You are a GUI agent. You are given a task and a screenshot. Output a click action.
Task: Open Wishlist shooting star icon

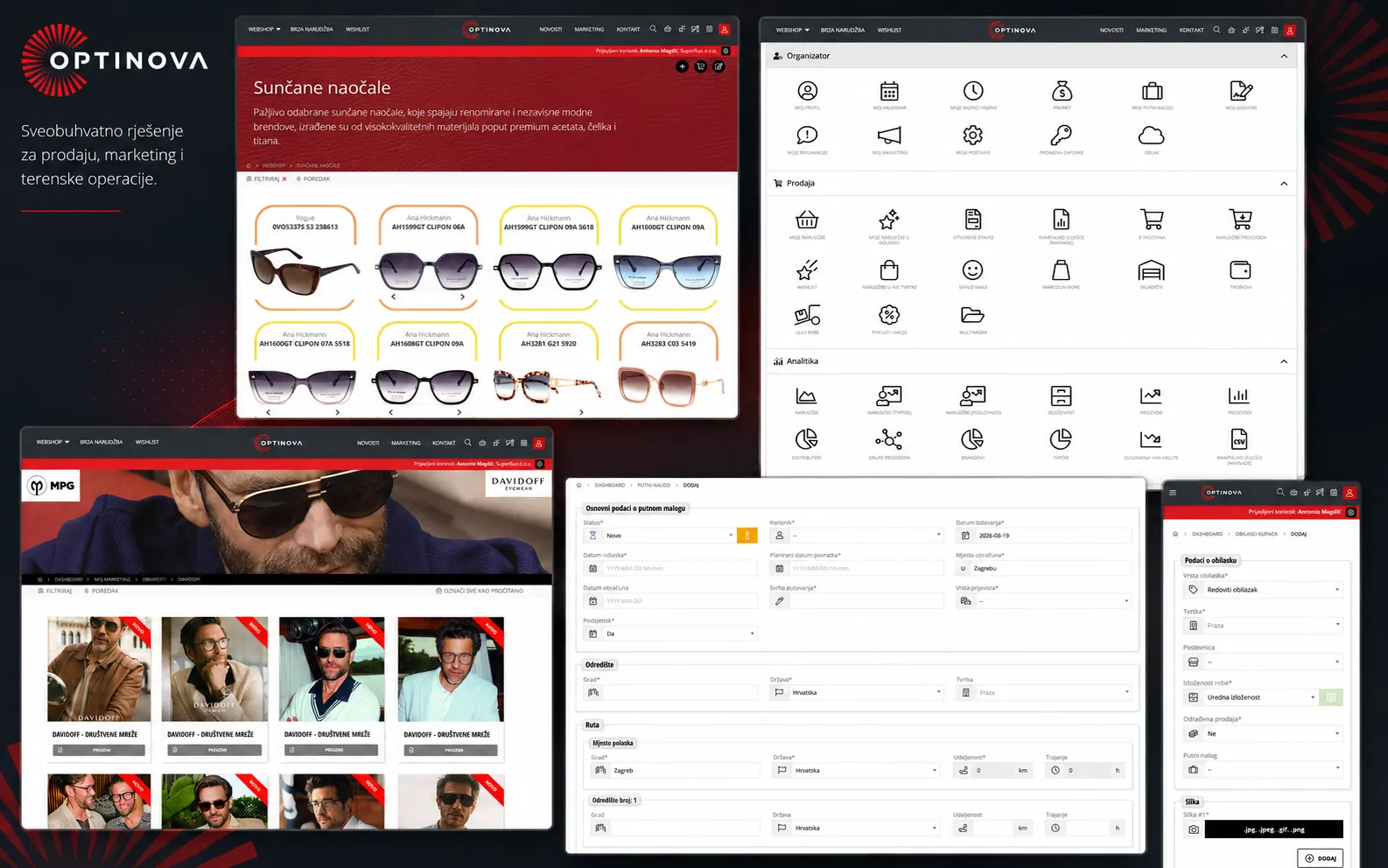(807, 269)
